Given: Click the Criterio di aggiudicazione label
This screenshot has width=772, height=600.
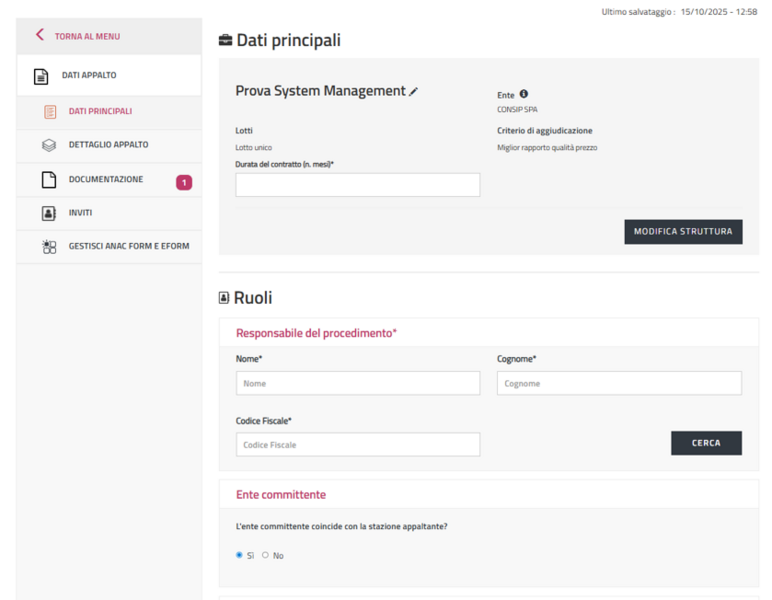Looking at the screenshot, I should coord(545,130).
